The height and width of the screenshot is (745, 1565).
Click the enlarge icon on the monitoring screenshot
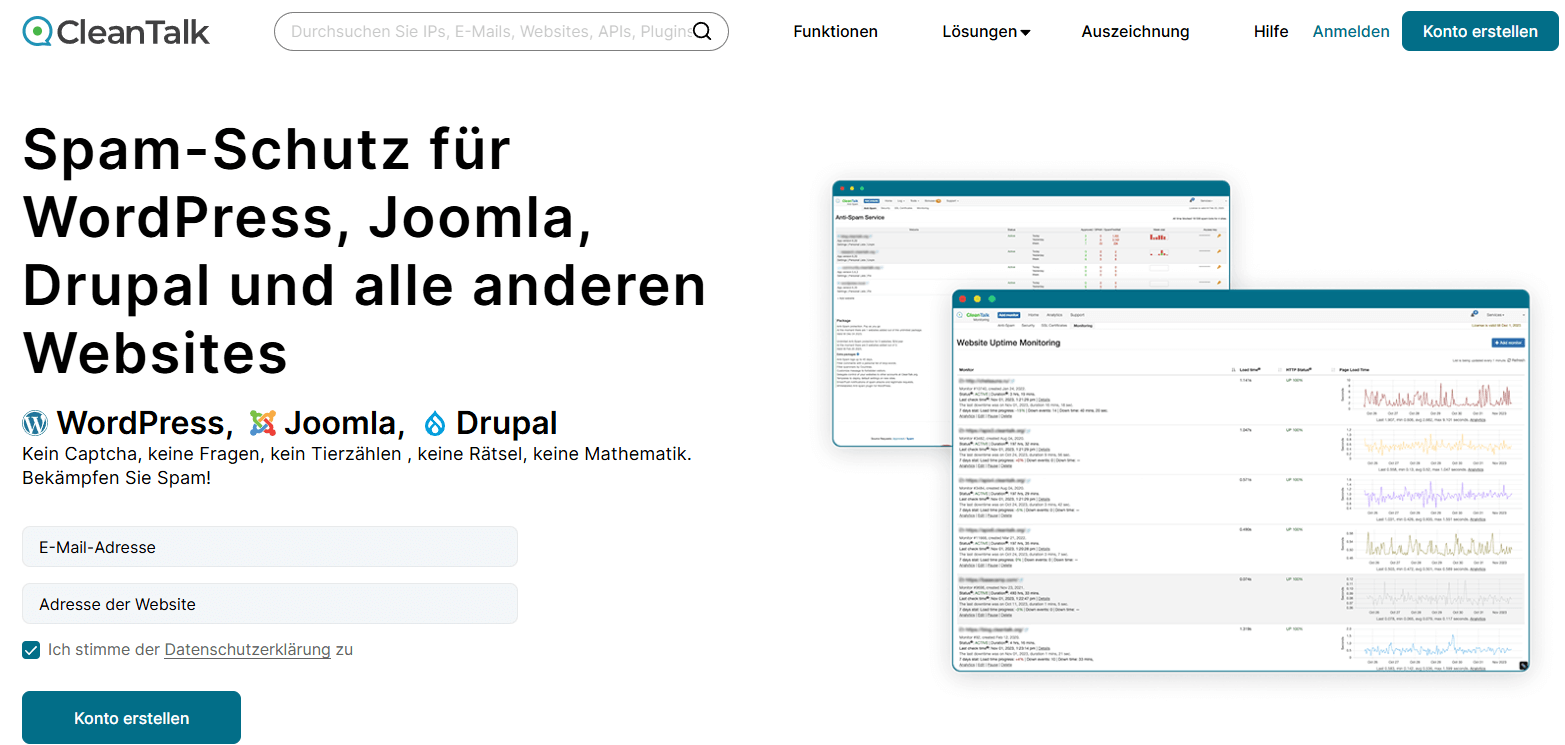[1522, 665]
